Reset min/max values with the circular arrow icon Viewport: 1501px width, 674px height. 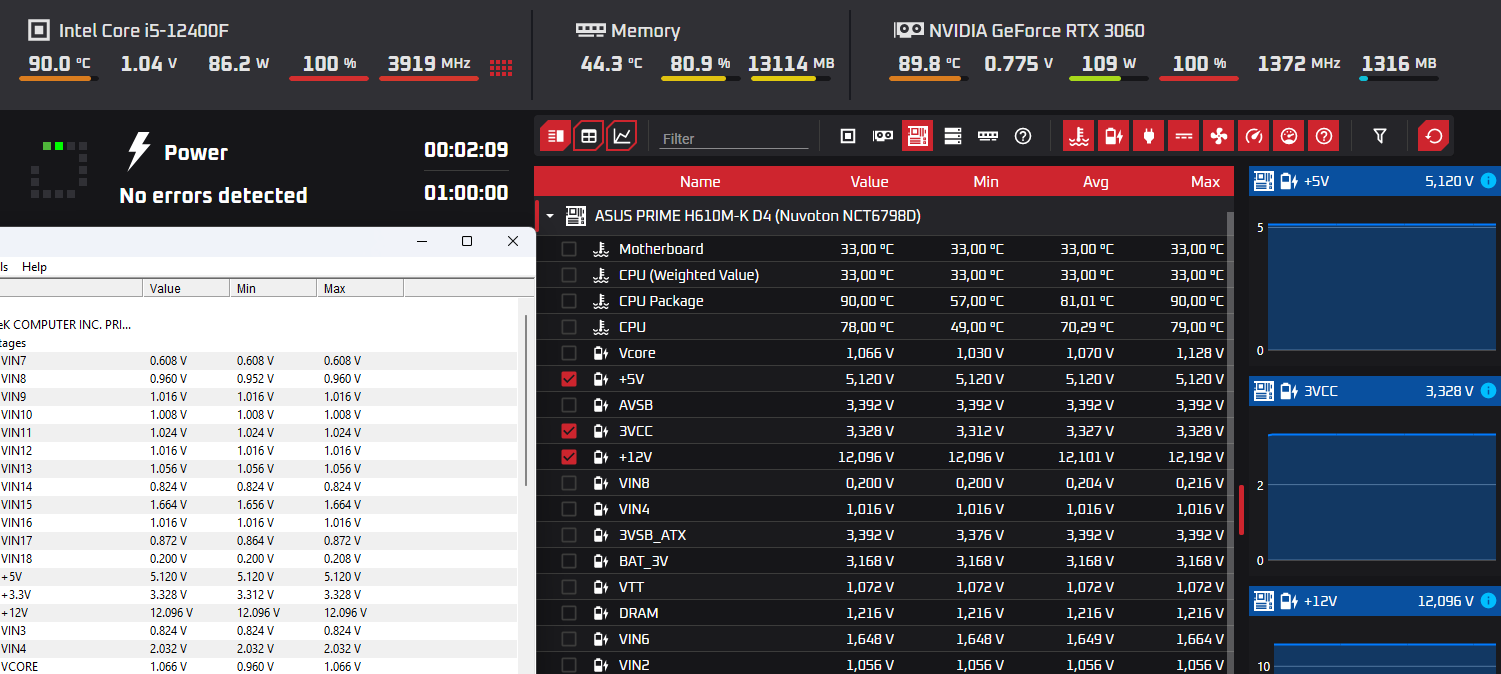click(x=1434, y=136)
